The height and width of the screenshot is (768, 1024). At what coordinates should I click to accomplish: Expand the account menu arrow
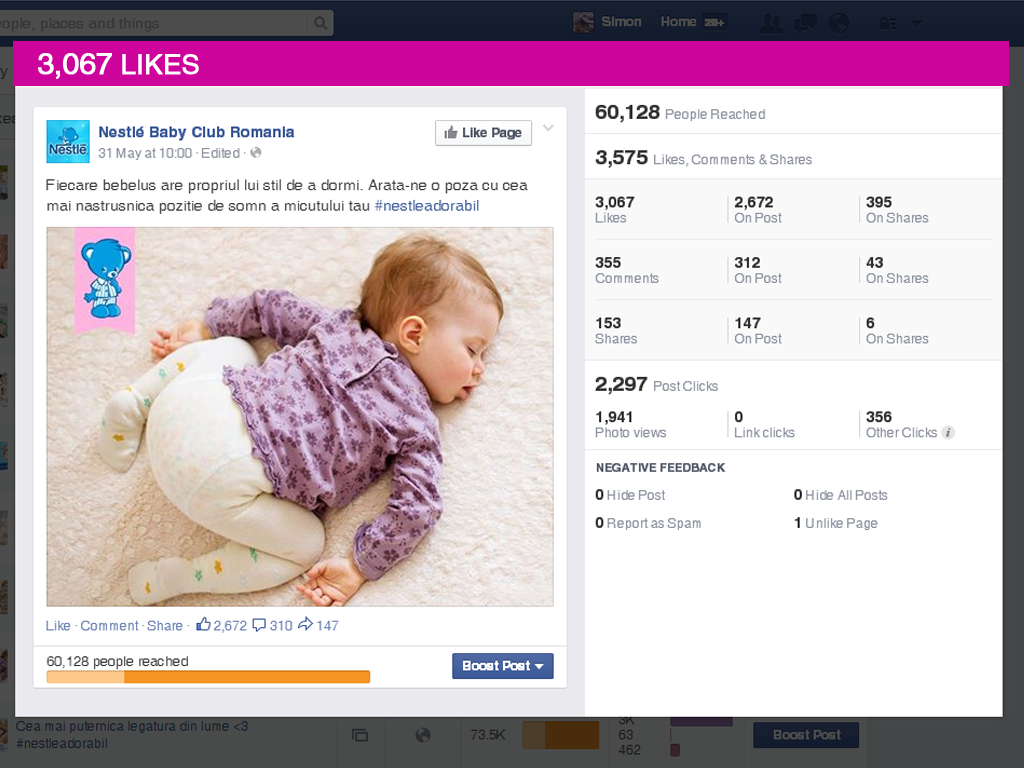[916, 23]
